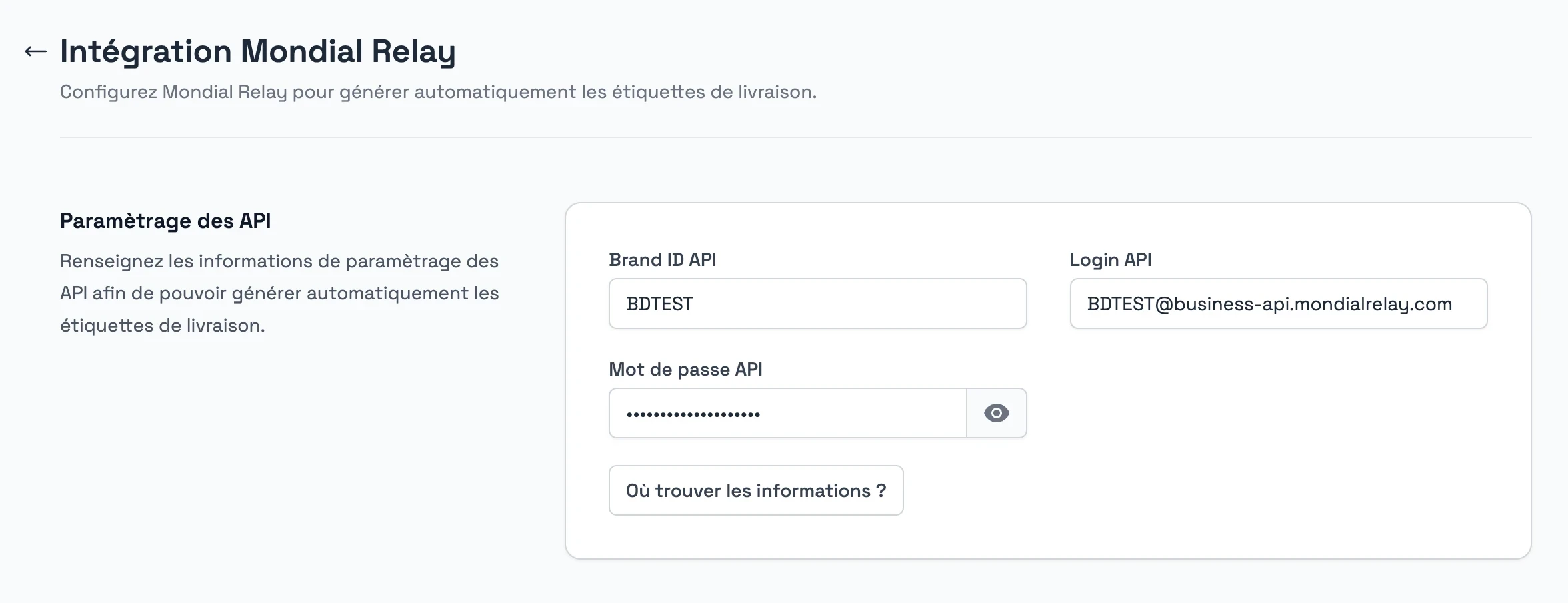Go back using the left arrow icon
Viewport: 1568px width, 603px height.
tap(35, 51)
